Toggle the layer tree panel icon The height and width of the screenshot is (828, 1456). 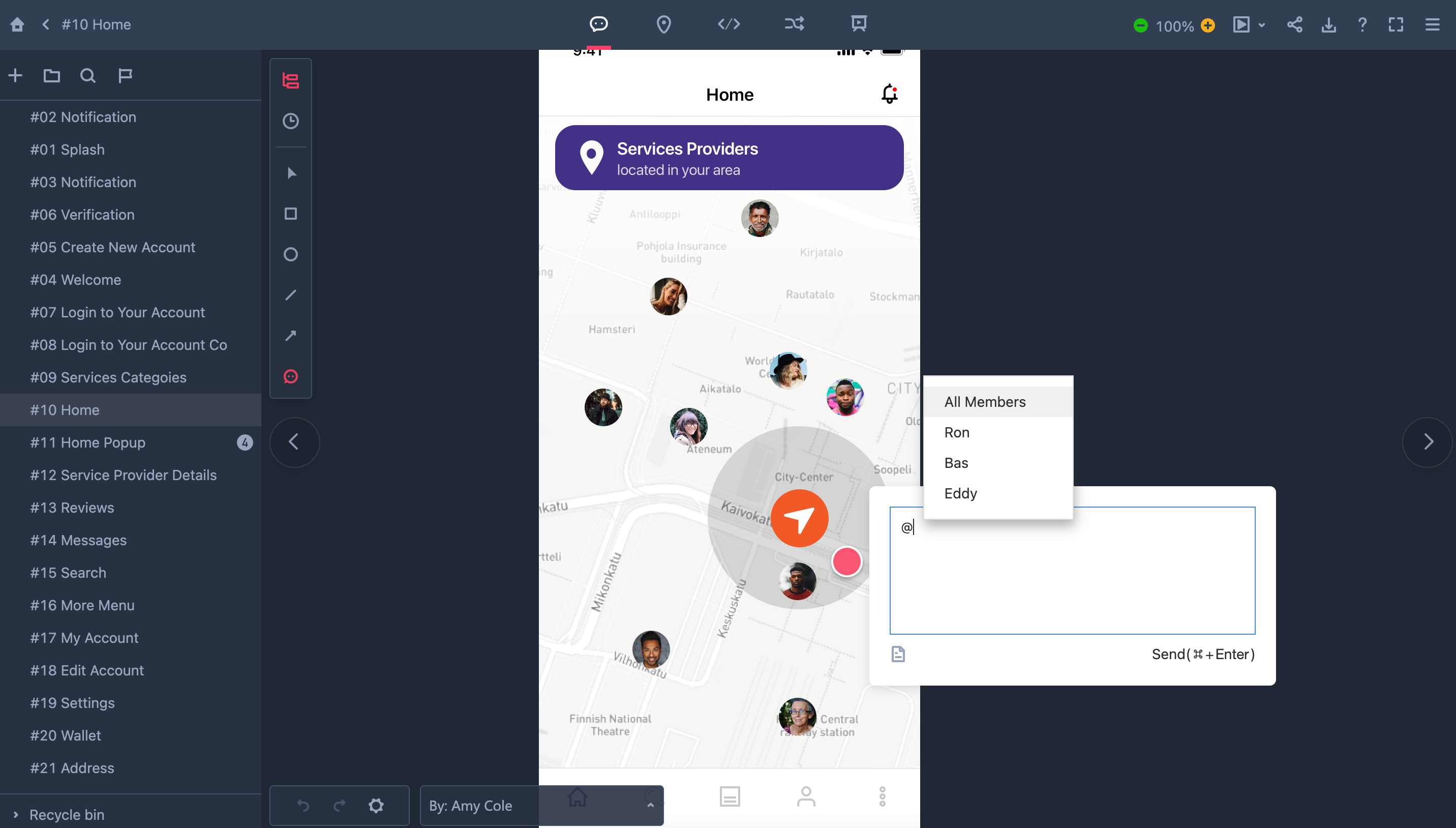(x=290, y=81)
